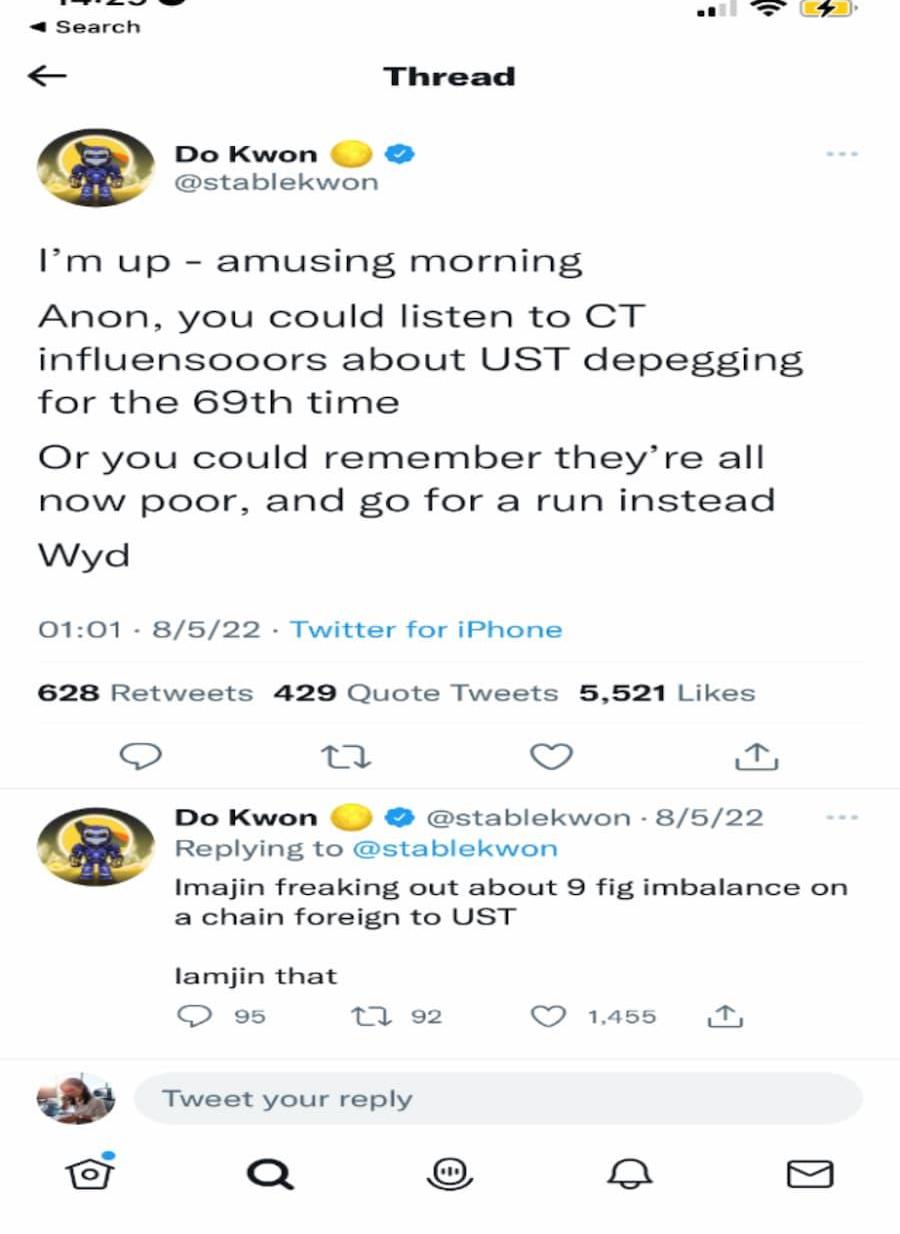Open the Messages envelope tab
The width and height of the screenshot is (900, 1234).
point(809,1172)
